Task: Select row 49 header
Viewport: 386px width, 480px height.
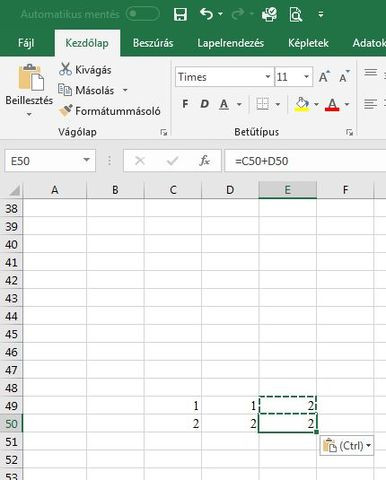Action: click(11, 406)
